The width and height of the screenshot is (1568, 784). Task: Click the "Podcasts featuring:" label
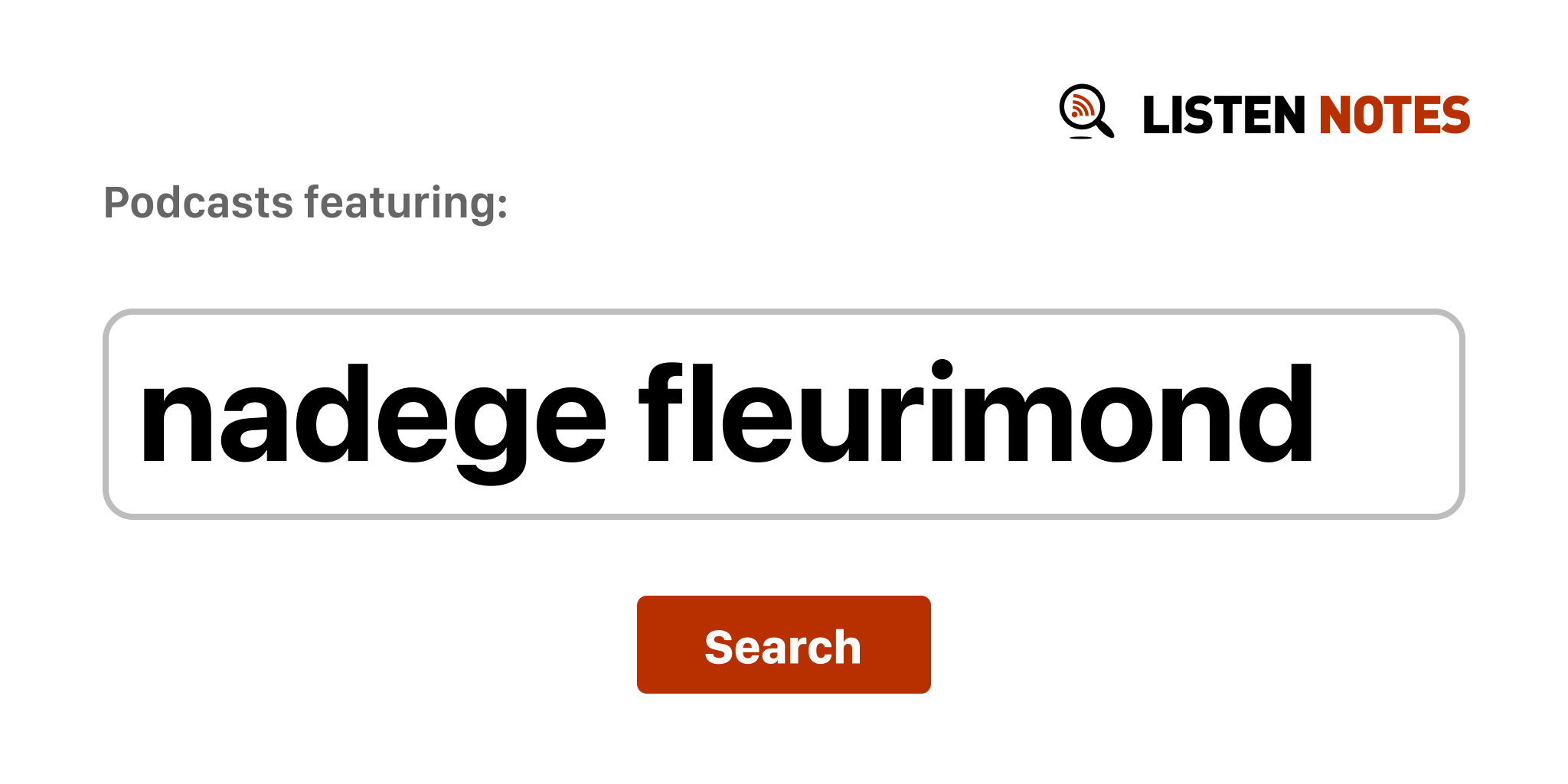305,204
